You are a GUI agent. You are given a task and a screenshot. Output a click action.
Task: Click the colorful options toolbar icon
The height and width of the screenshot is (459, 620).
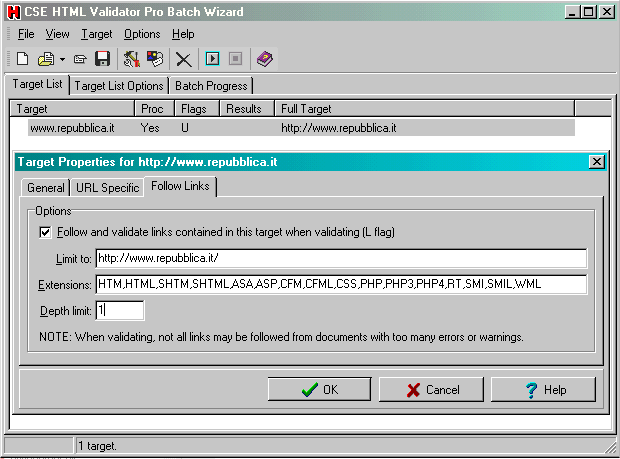(154, 59)
